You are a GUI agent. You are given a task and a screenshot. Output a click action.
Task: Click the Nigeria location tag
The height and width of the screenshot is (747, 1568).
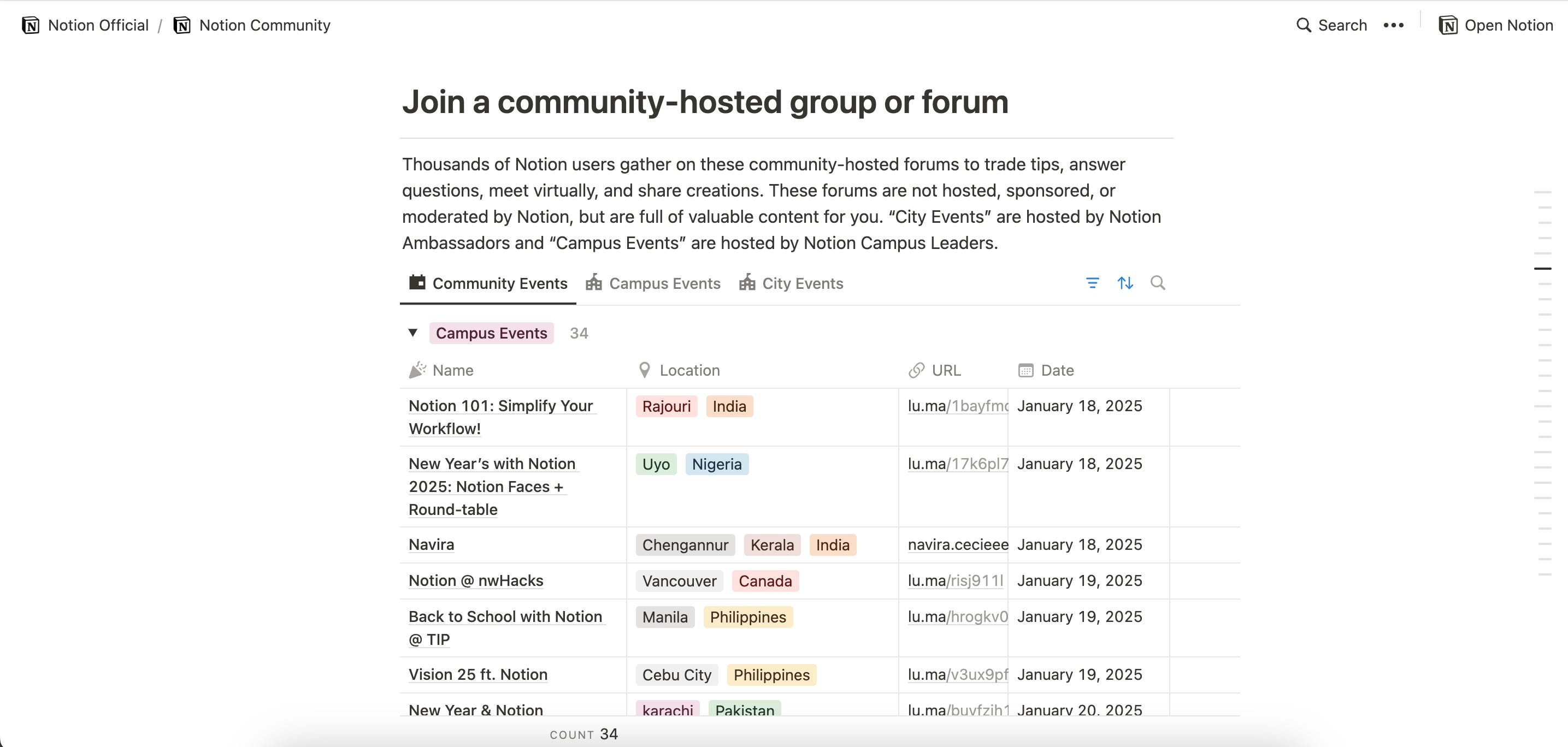click(717, 464)
